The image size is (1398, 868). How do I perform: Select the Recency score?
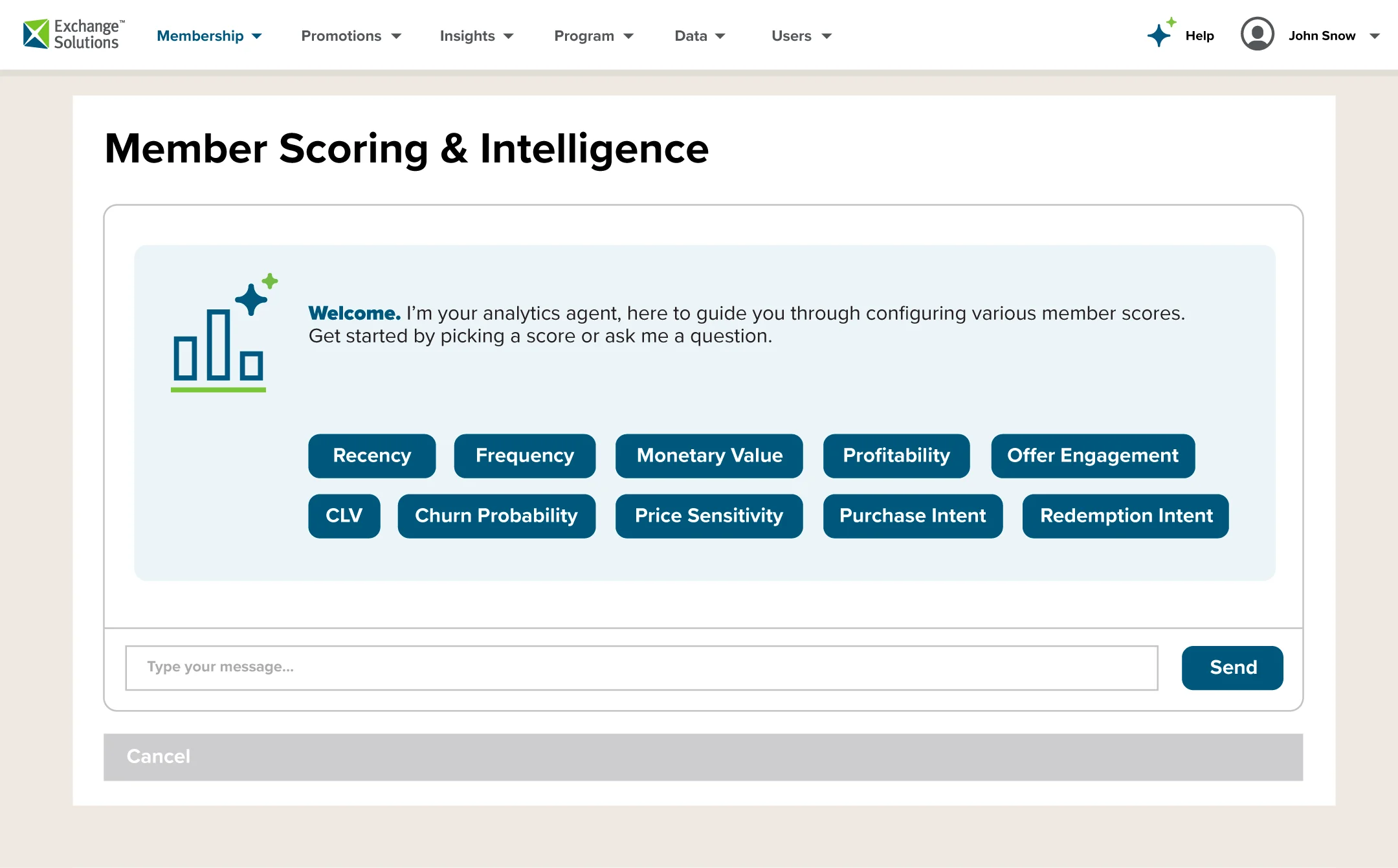pyautogui.click(x=372, y=456)
